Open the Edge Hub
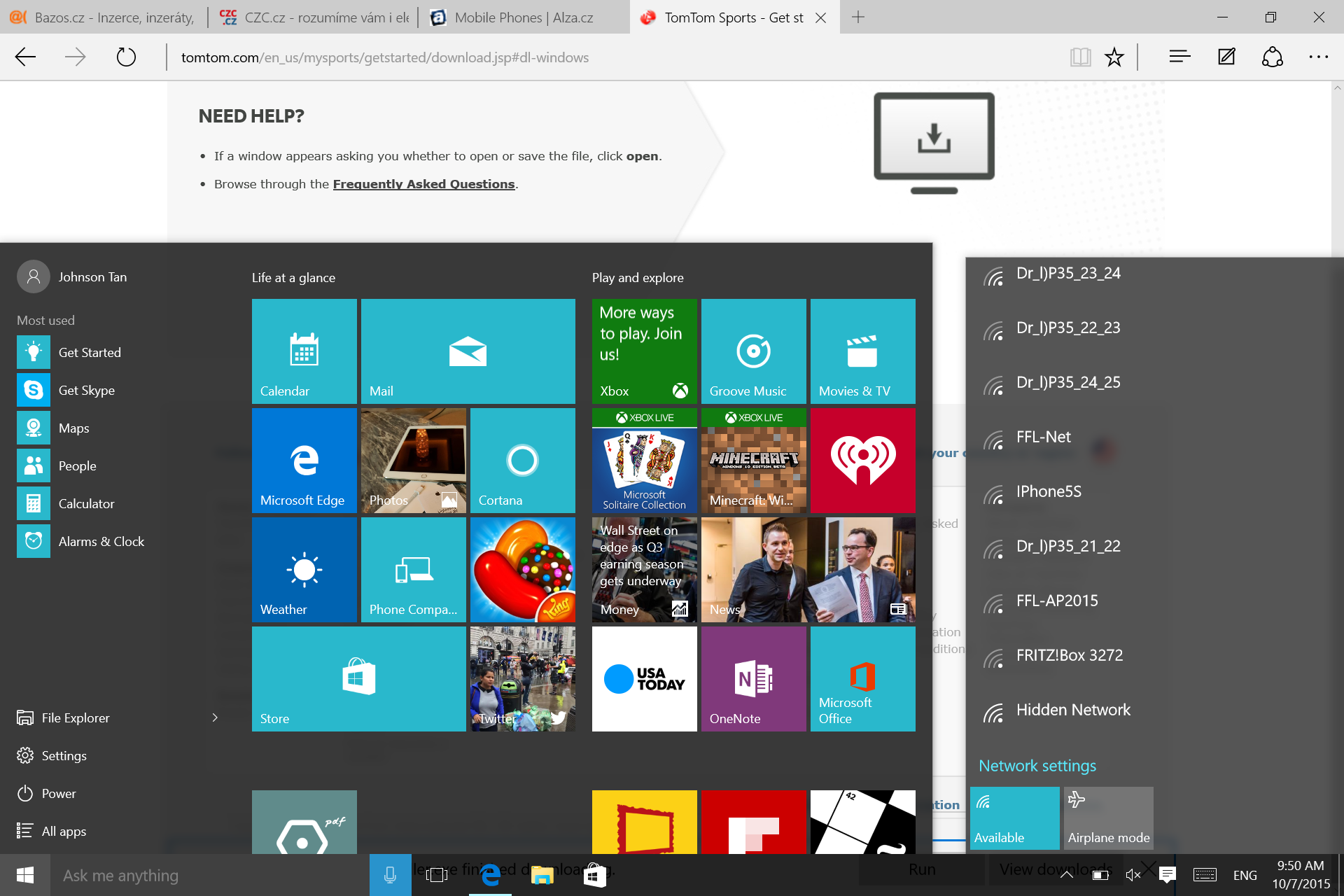The width and height of the screenshot is (1344, 896). [1179, 57]
